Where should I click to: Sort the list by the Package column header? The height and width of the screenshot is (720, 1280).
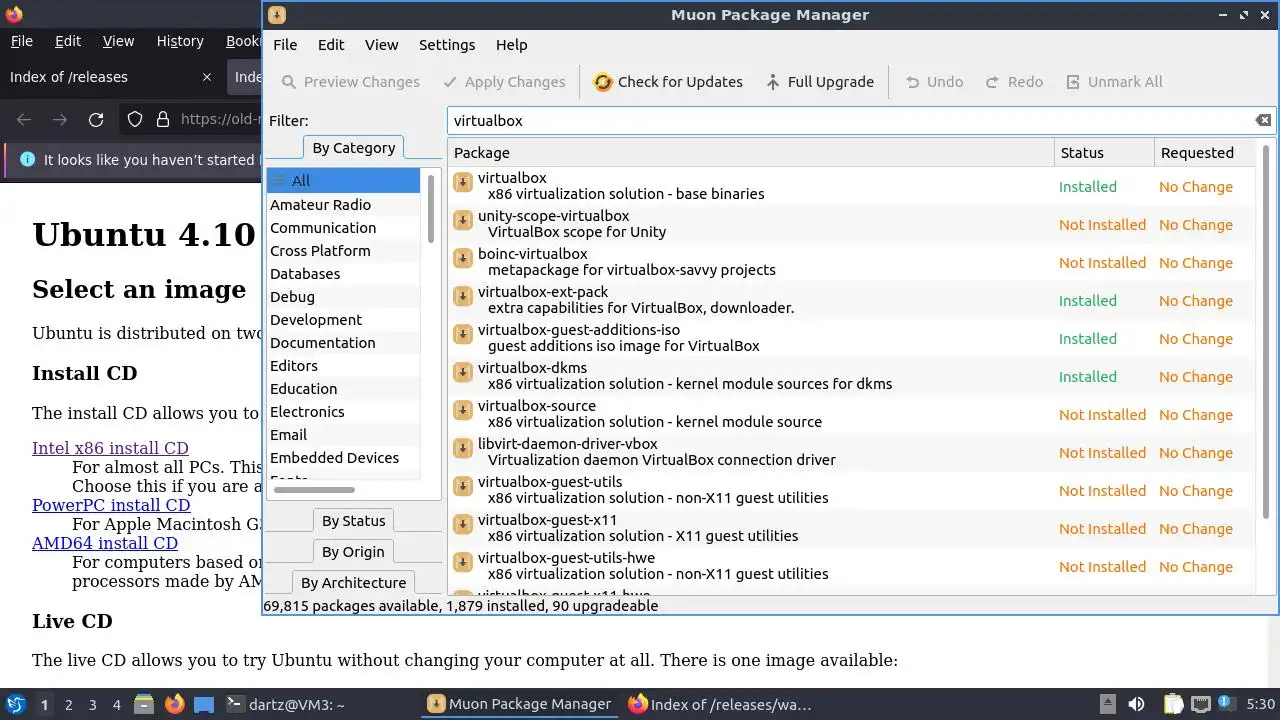pyautogui.click(x=750, y=153)
